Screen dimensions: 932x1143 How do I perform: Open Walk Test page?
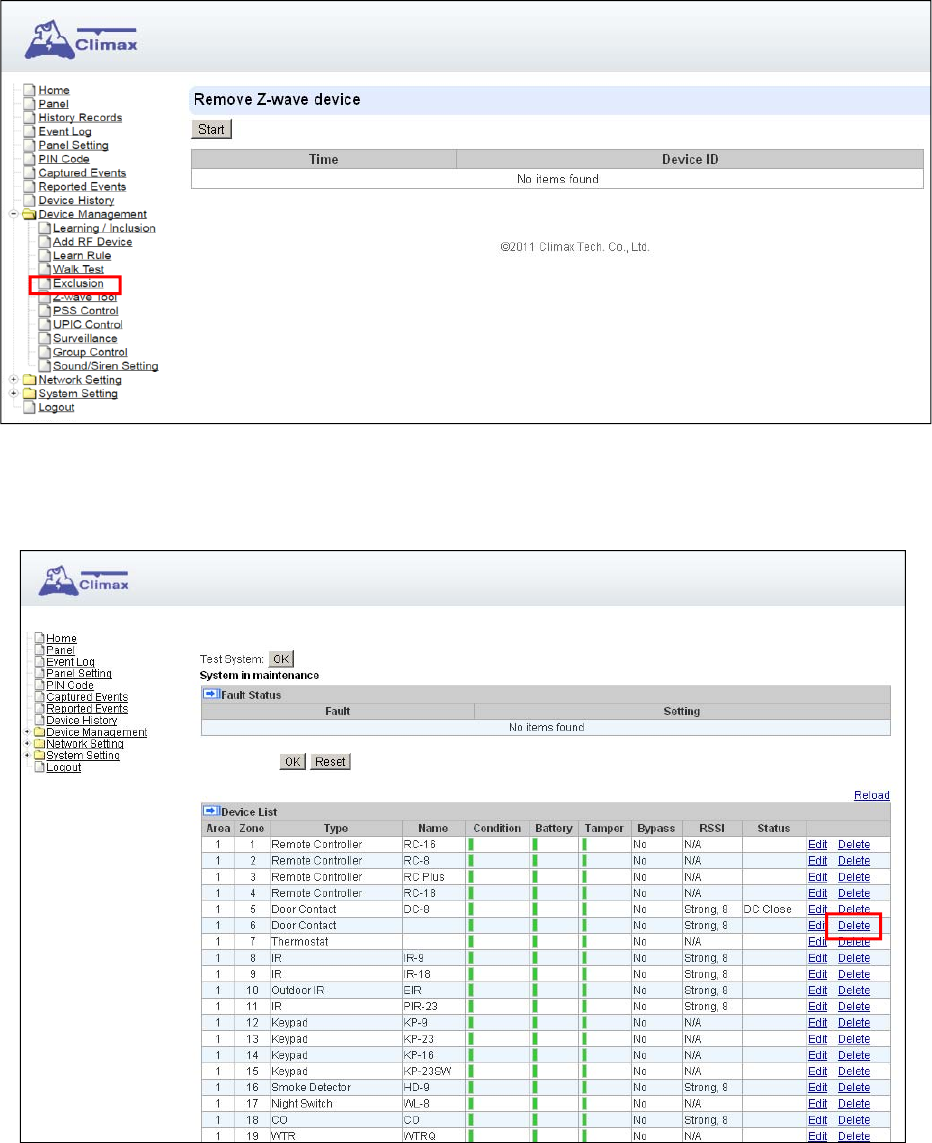coord(78,270)
